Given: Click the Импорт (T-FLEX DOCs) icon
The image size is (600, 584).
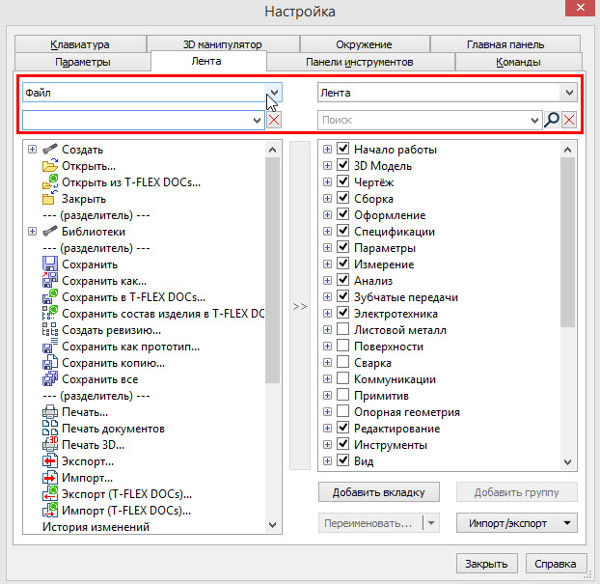Looking at the screenshot, I should click(x=50, y=511).
